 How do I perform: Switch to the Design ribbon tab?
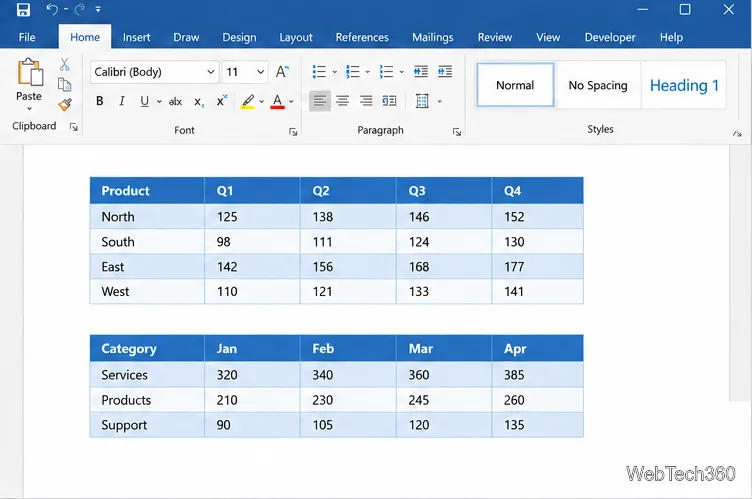click(x=239, y=37)
